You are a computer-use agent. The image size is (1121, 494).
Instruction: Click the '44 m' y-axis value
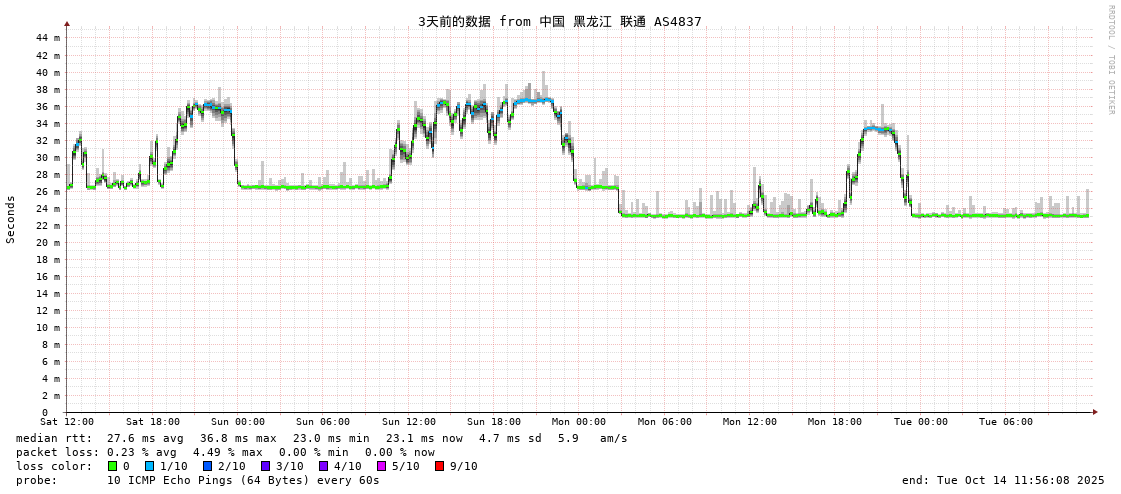tap(48, 38)
